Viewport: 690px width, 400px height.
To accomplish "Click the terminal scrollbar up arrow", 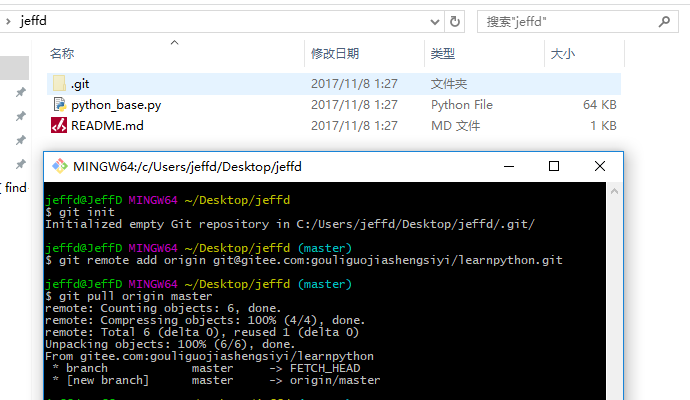I will click(614, 191).
